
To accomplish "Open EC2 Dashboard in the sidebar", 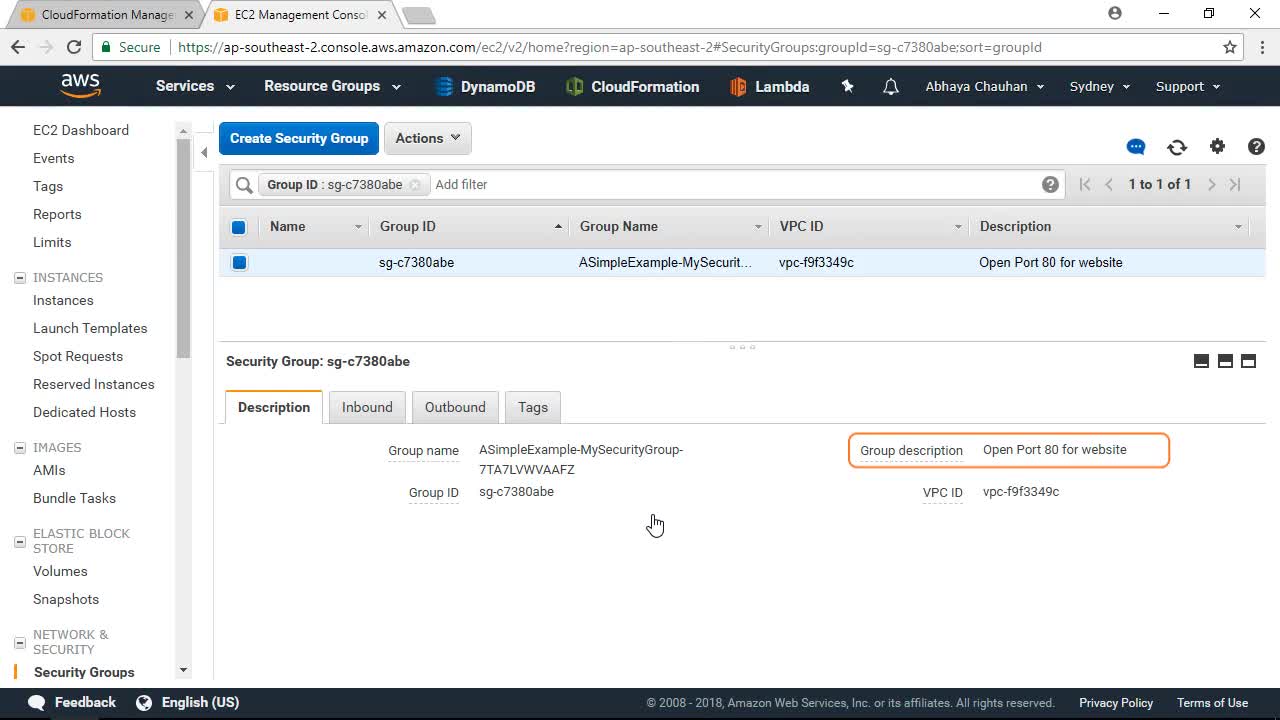I will (x=81, y=130).
